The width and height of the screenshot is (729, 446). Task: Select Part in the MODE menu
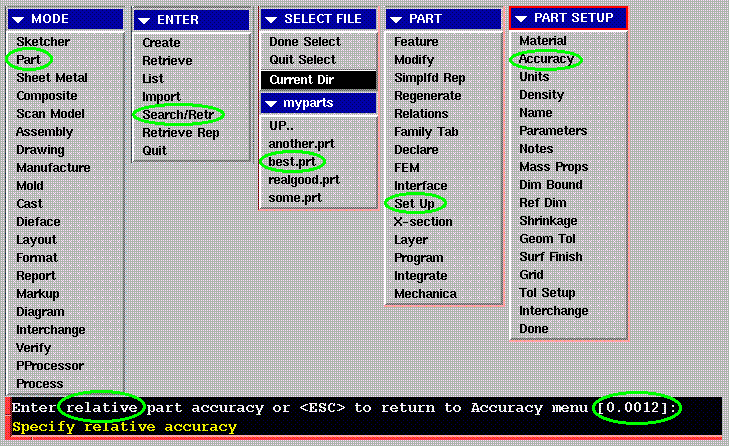tap(28, 60)
